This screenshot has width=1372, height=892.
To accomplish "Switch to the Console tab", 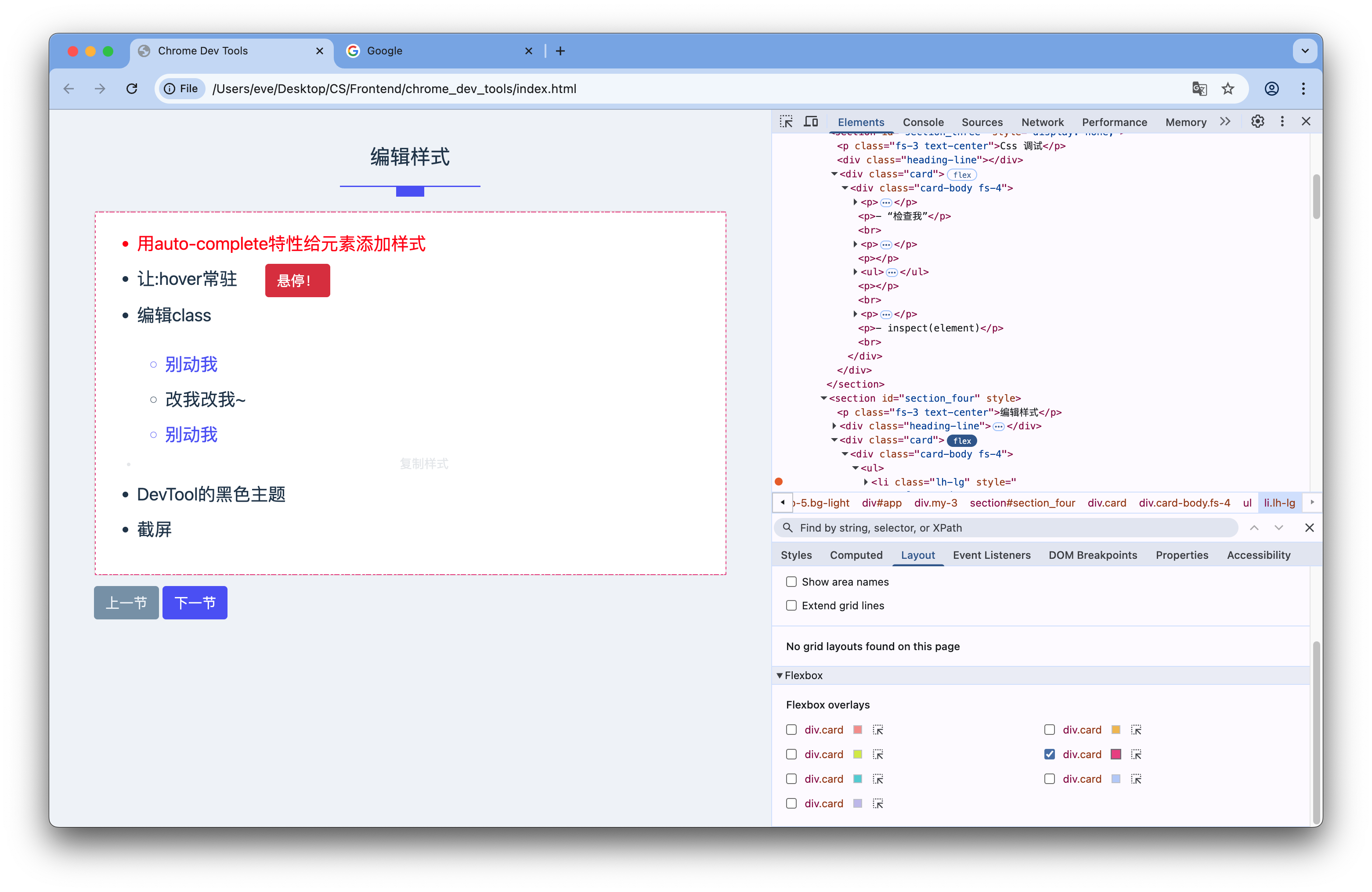I will pos(923,122).
